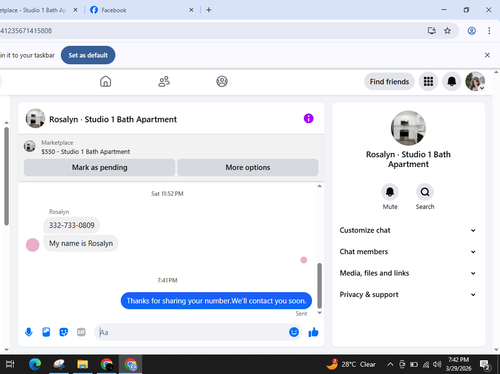Open Chrome profile icon
This screenshot has width=500, height=374.
point(471,31)
